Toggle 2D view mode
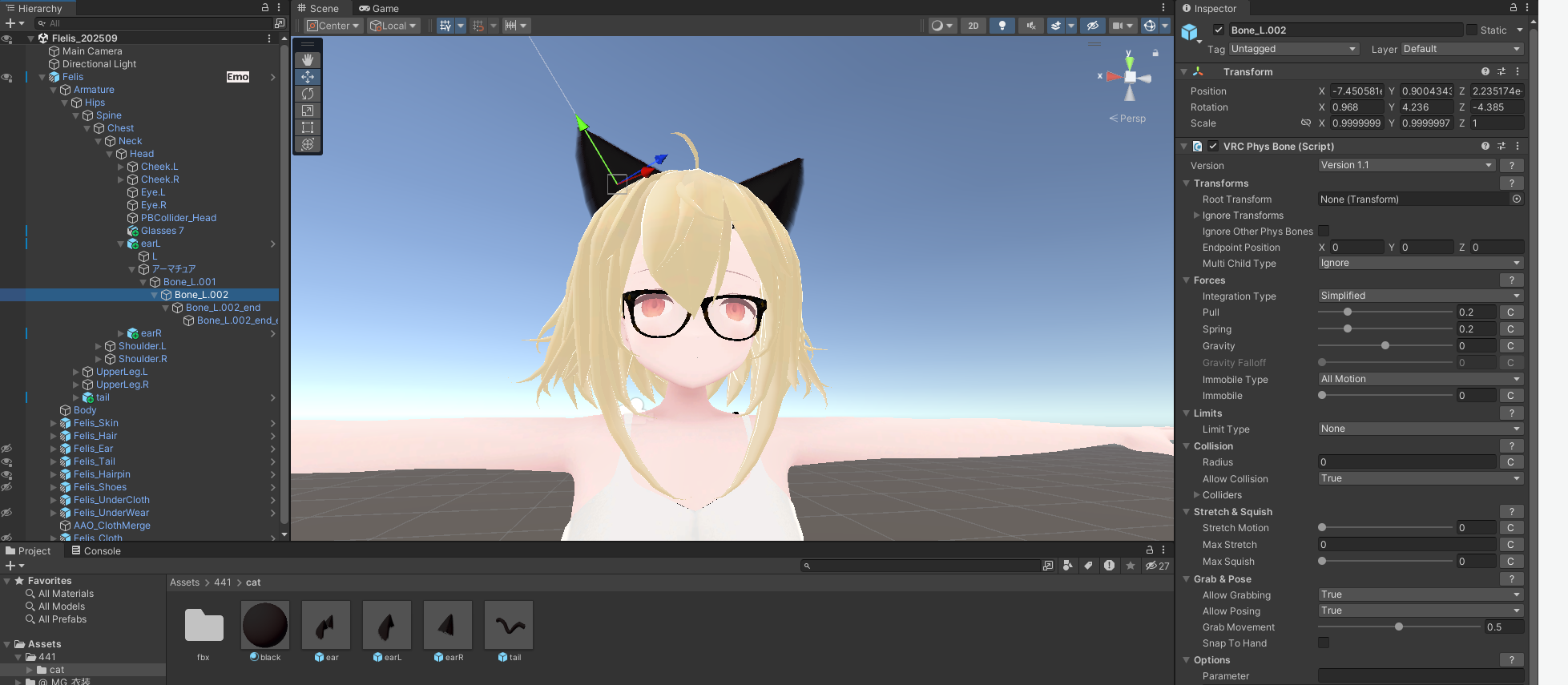 coord(973,26)
